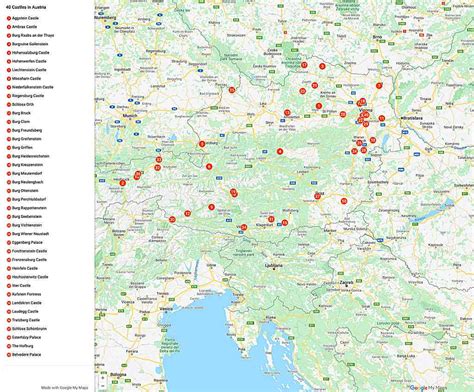
Task: Open The Hofburg list entry
Action: 23,346
